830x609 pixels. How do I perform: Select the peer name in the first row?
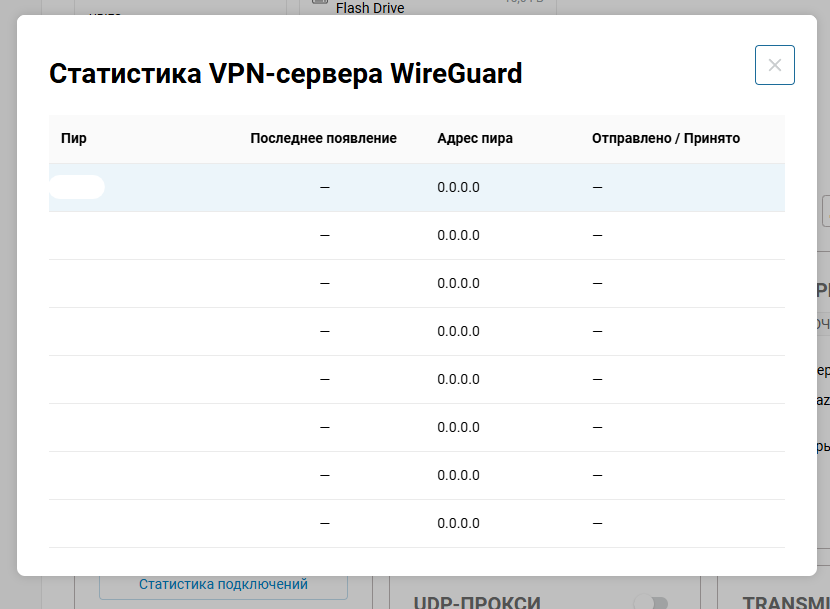point(77,187)
